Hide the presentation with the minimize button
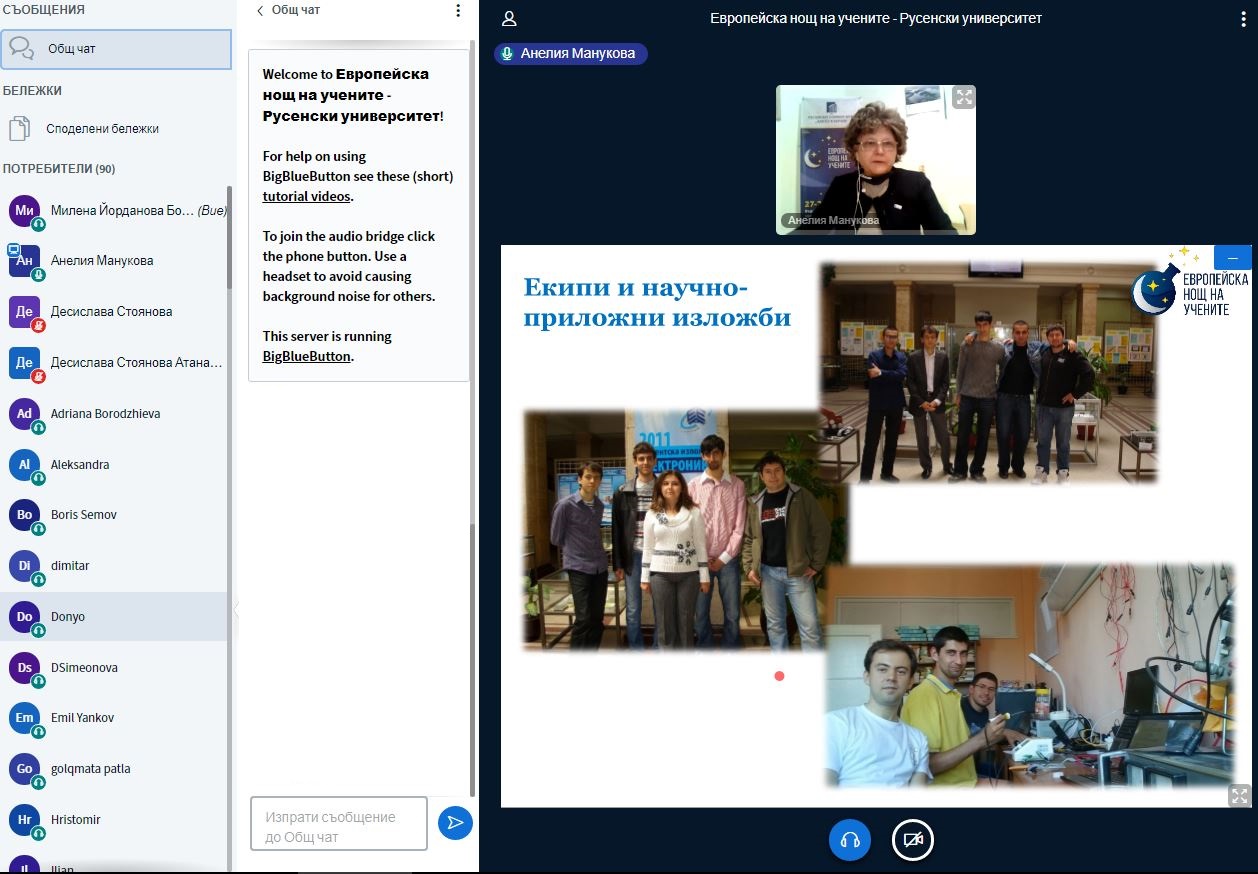 [x=1232, y=258]
